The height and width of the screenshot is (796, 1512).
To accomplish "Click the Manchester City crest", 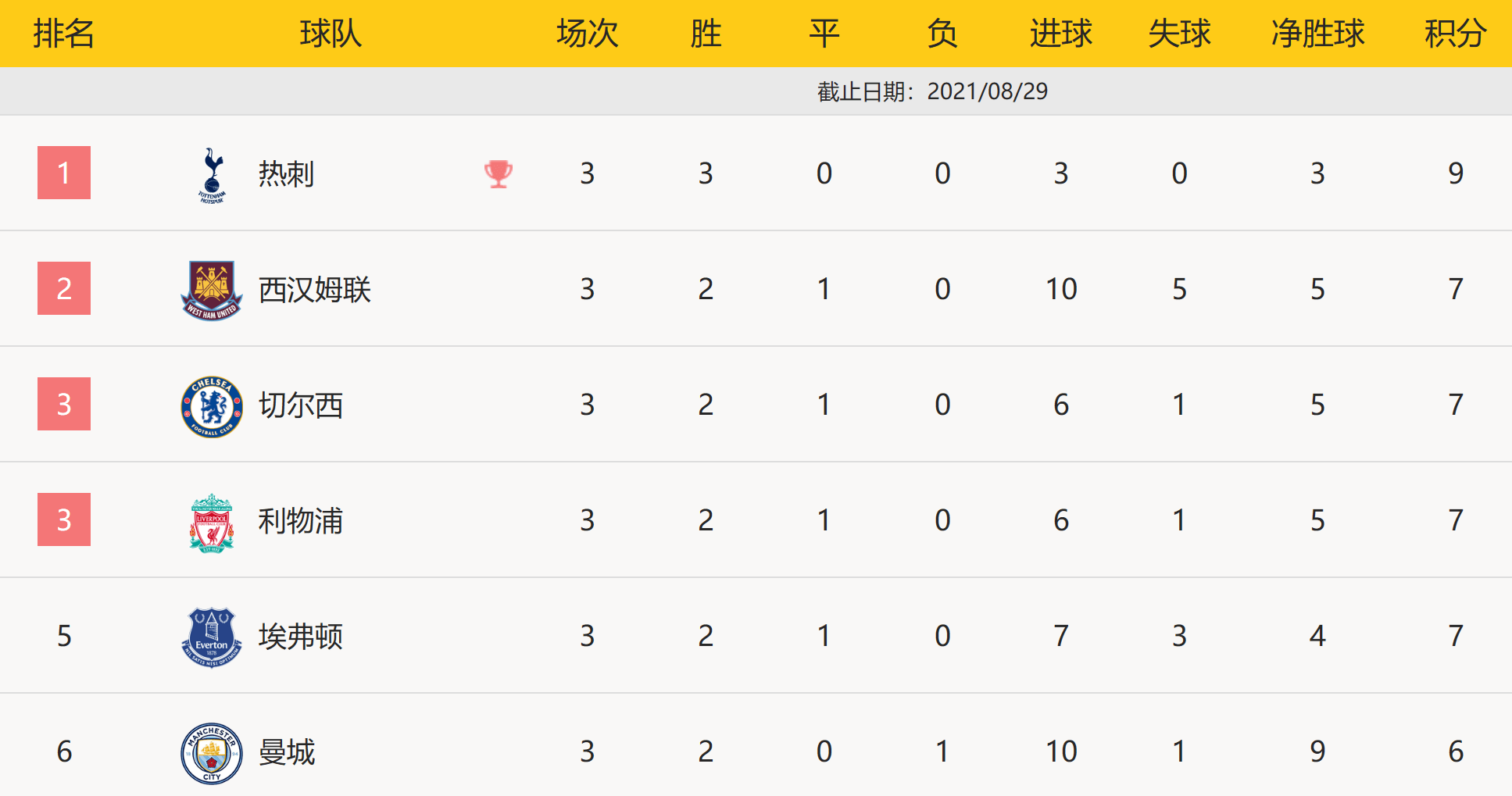I will [x=212, y=753].
